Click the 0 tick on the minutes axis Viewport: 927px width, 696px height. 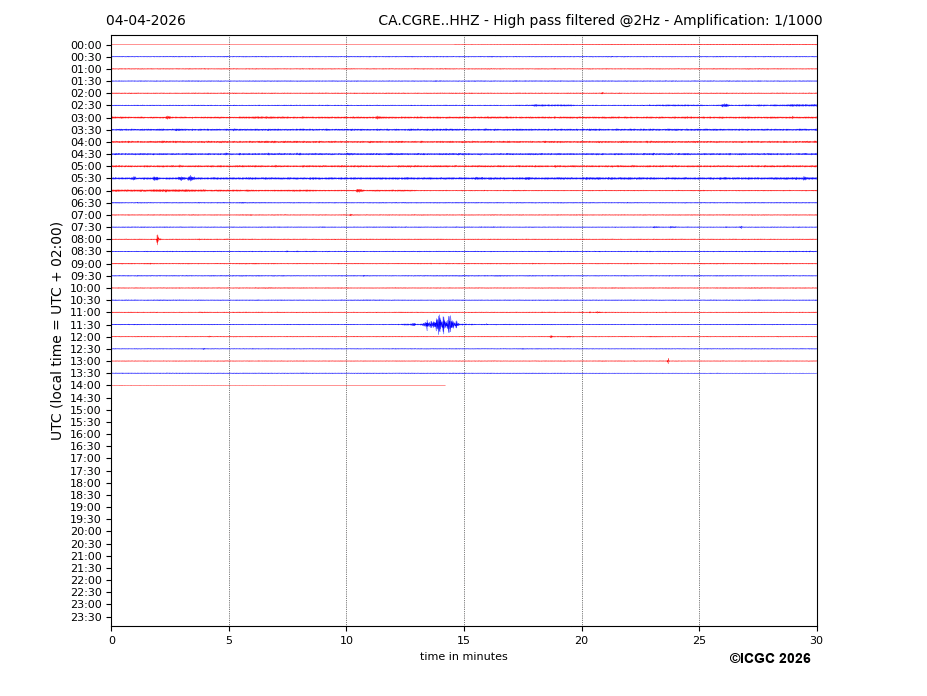coord(112,640)
